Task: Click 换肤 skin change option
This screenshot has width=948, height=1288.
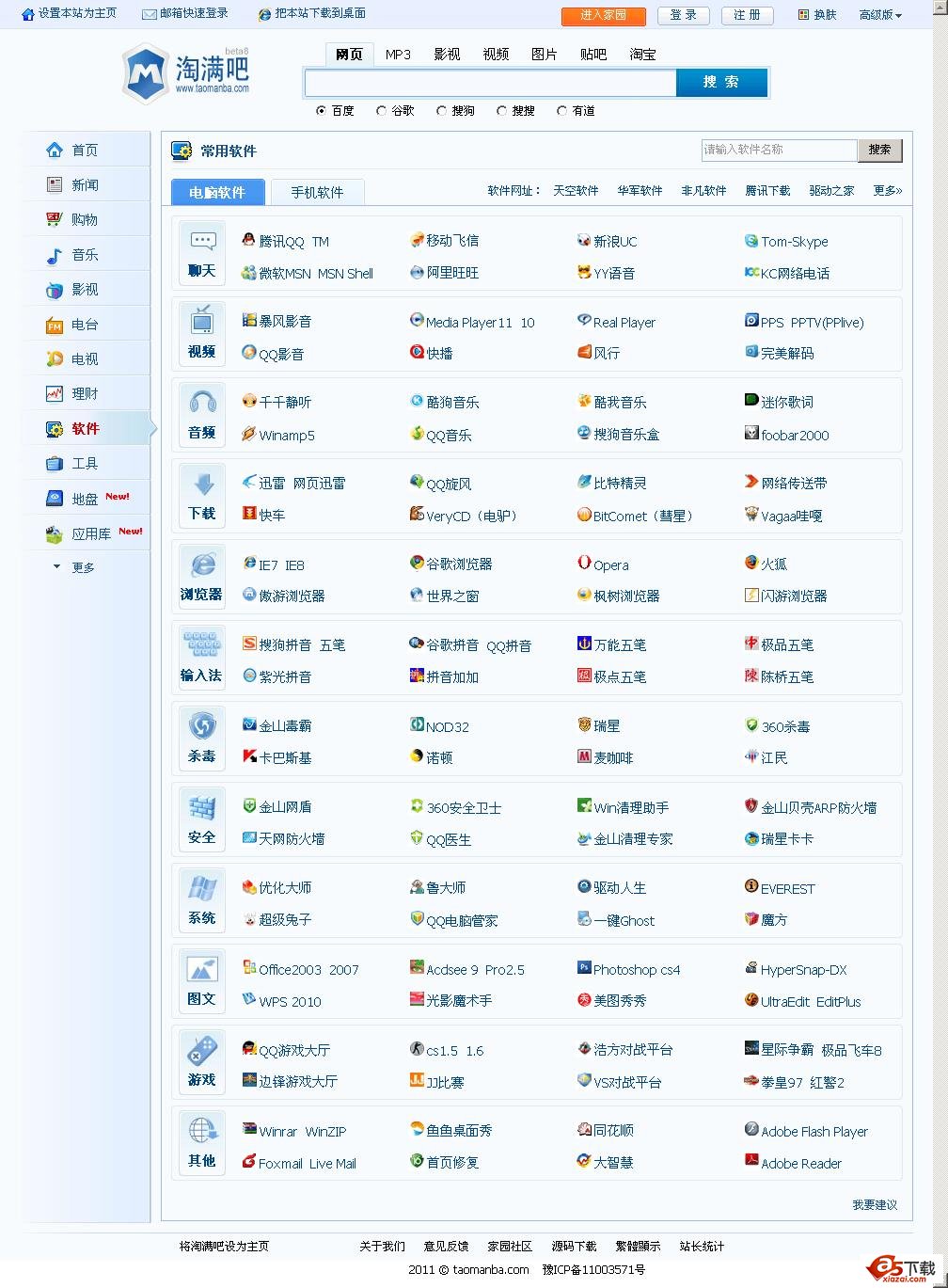Action: [x=817, y=15]
